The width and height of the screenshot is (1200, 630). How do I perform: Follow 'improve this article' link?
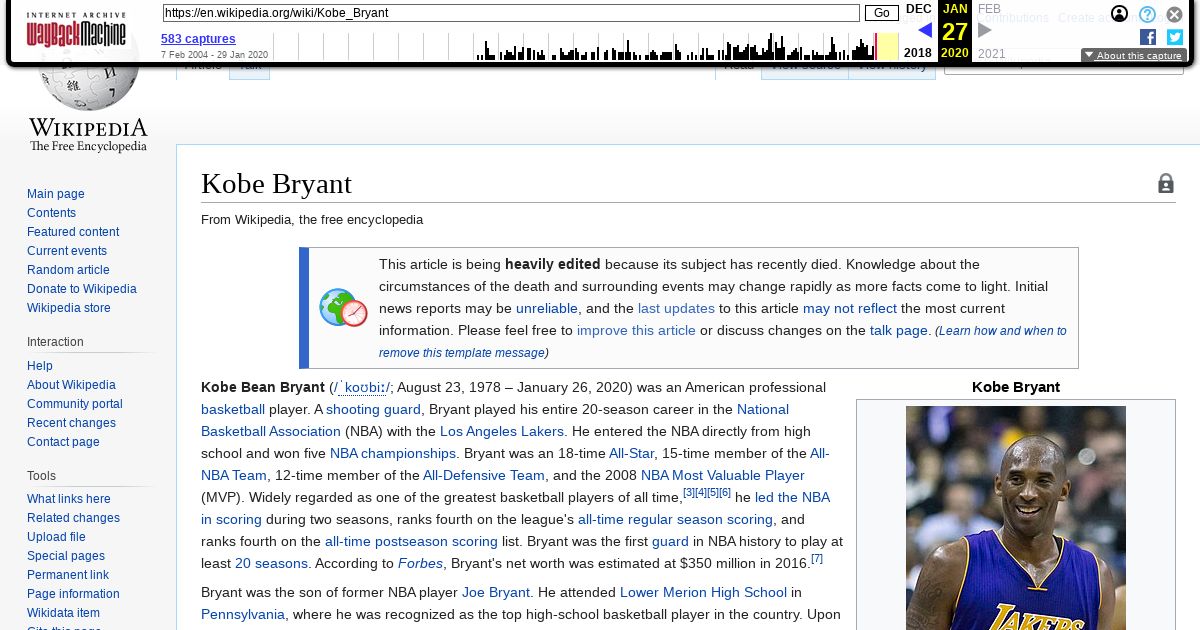636,330
